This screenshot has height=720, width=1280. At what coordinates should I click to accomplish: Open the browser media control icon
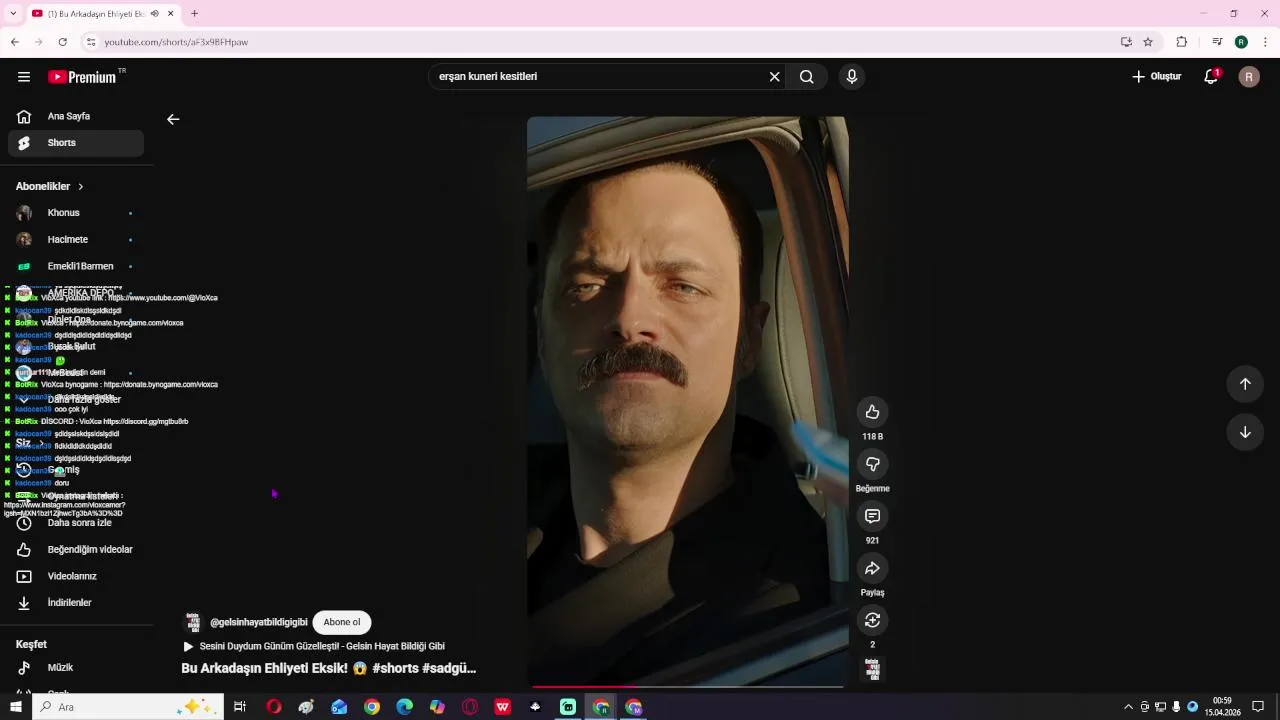pos(1217,42)
